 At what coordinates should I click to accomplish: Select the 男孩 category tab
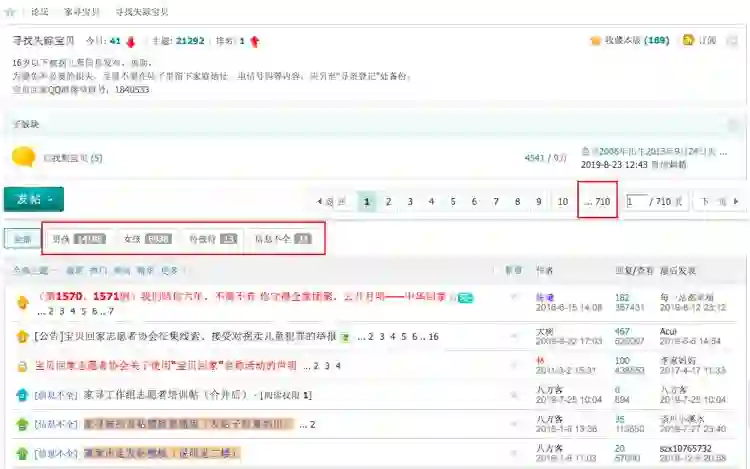click(79, 239)
